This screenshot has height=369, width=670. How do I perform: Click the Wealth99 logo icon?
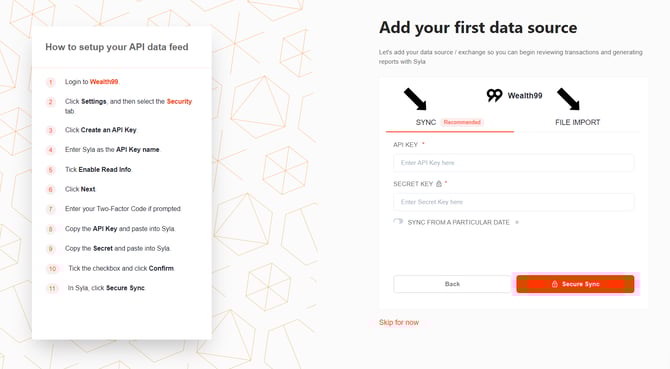[494, 95]
